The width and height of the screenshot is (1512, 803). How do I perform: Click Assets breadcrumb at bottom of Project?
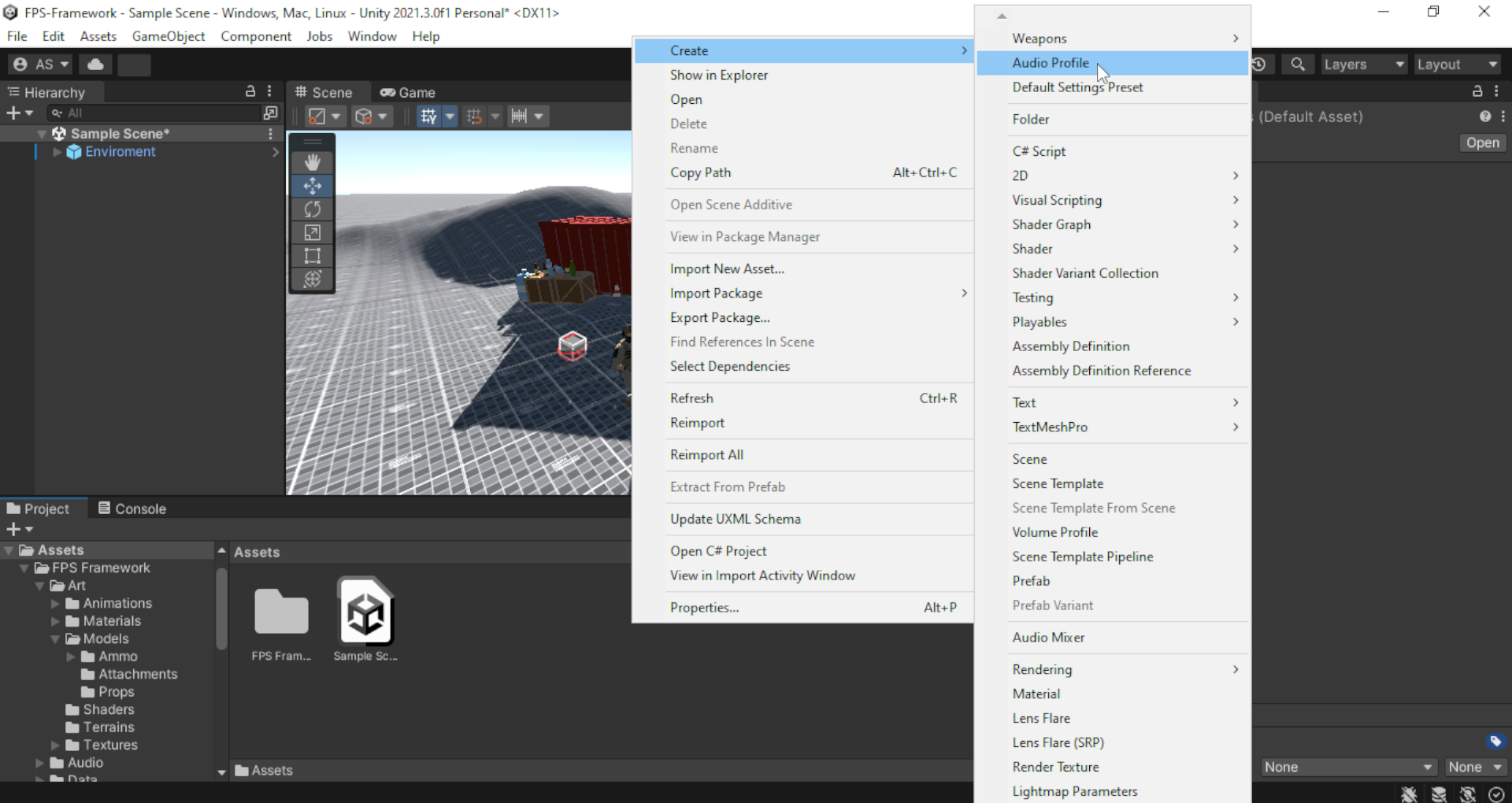pyautogui.click(x=264, y=771)
